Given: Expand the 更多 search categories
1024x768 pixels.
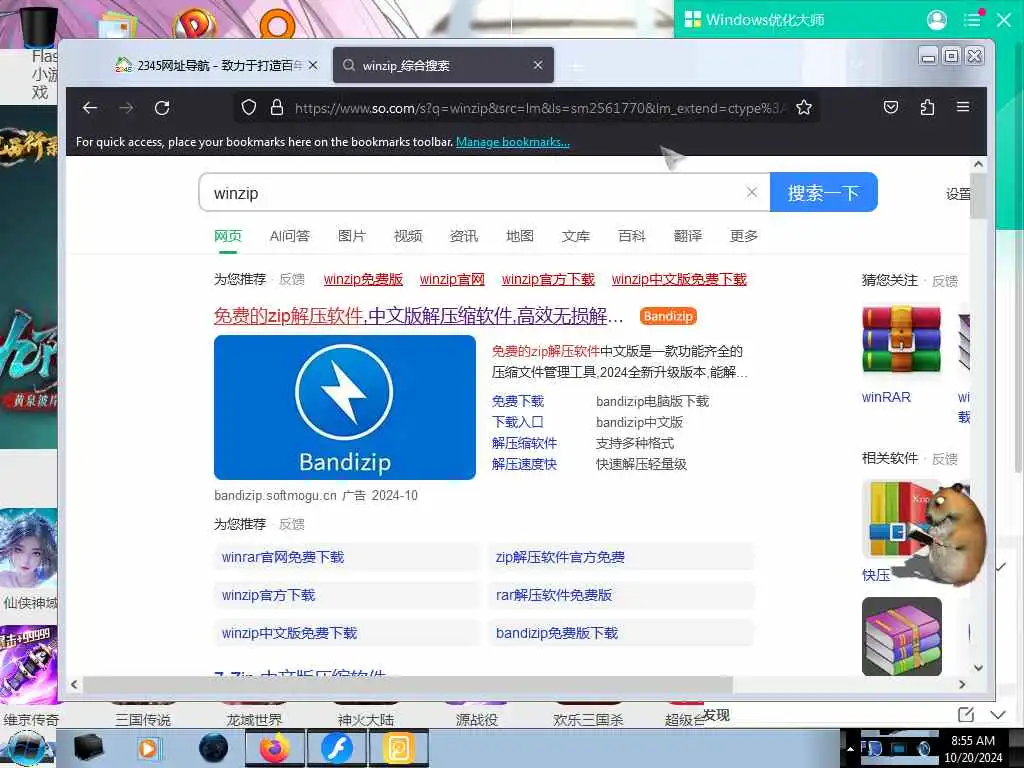Looking at the screenshot, I should point(743,236).
